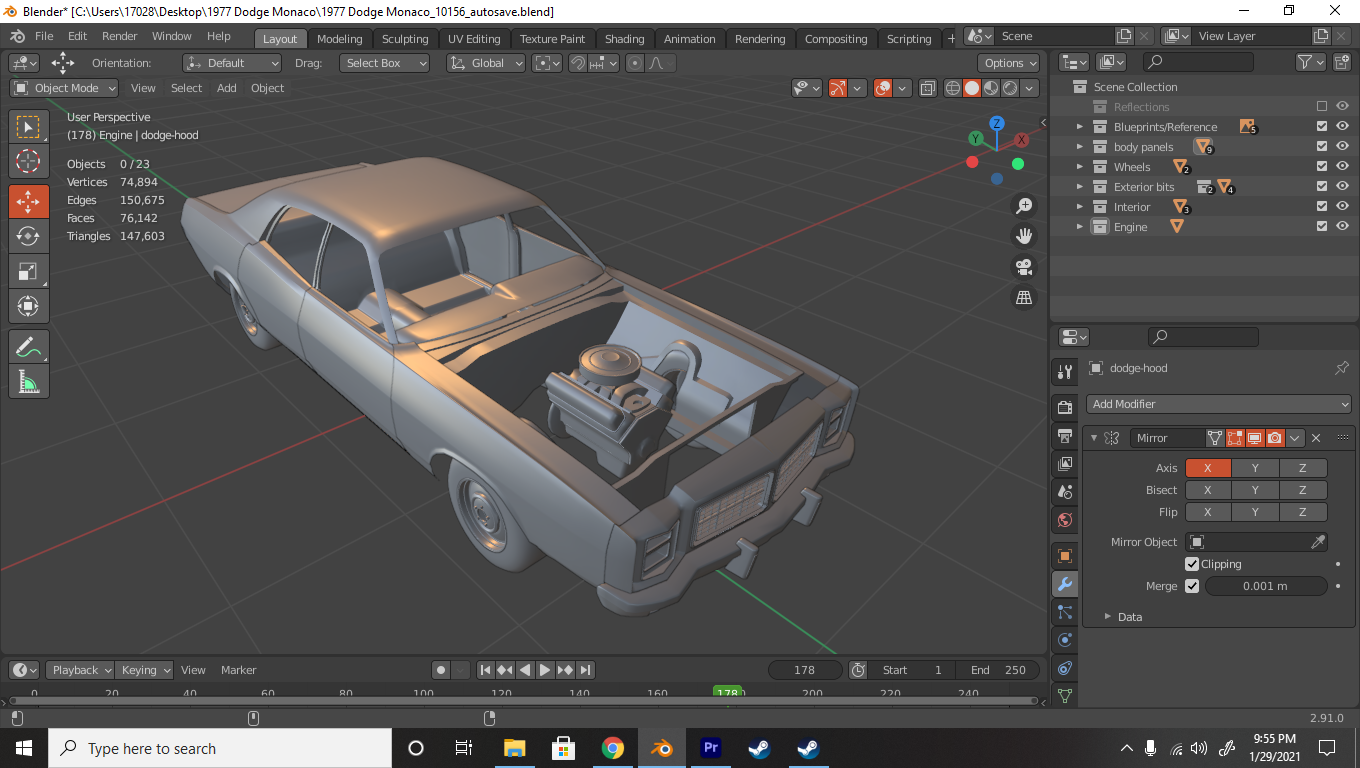Switch to the UV Editing workspace tab
The height and width of the screenshot is (768, 1360).
[x=474, y=39]
